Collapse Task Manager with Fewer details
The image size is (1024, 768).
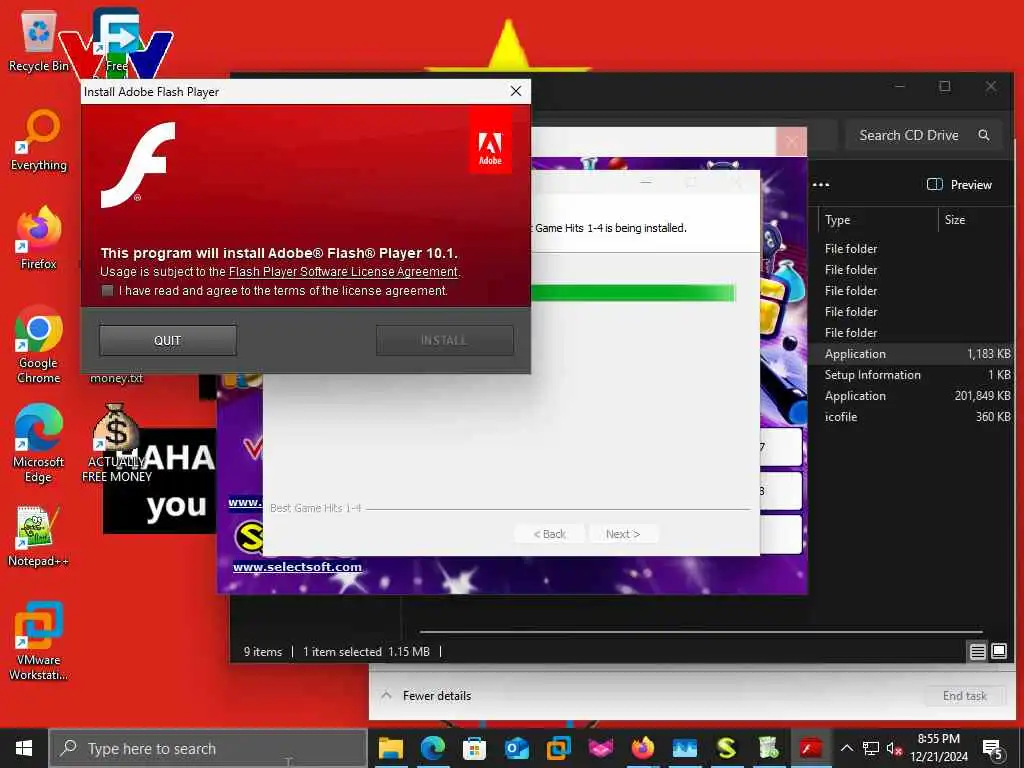tap(426, 696)
